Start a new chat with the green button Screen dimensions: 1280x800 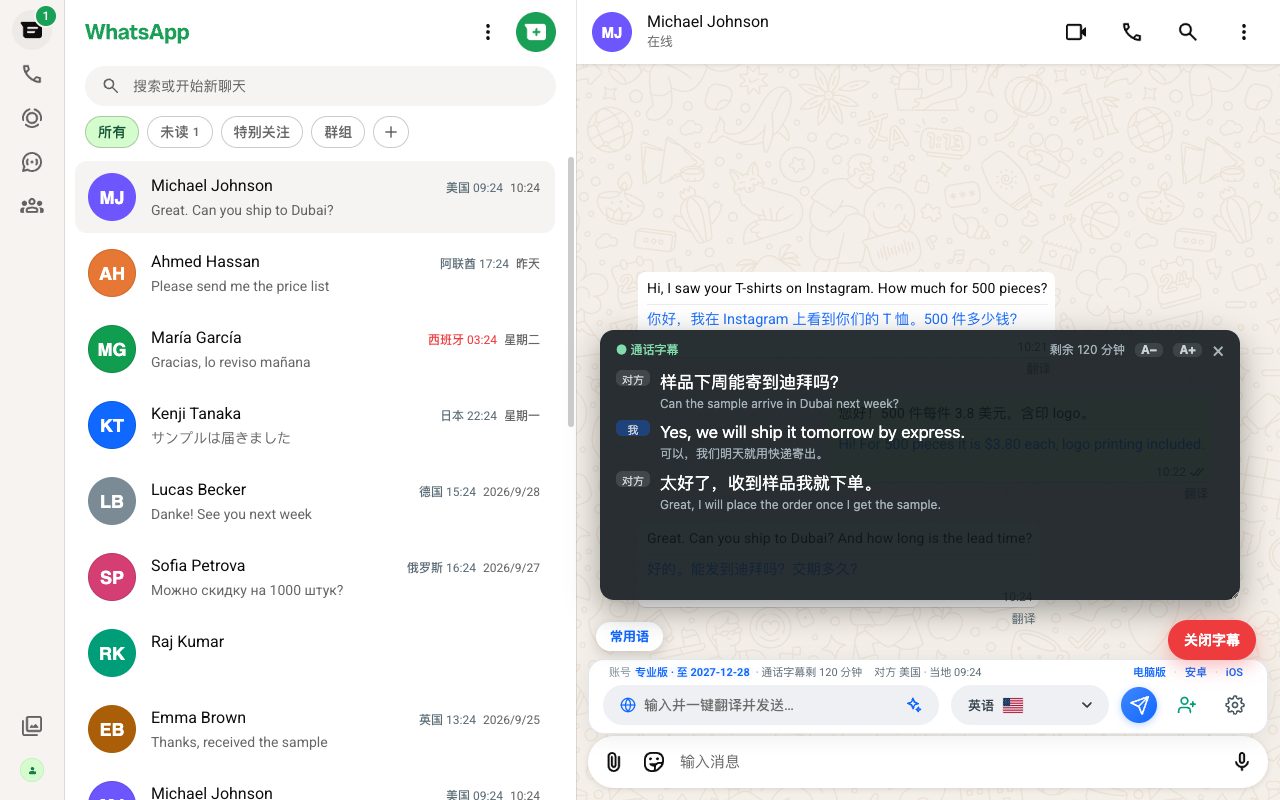click(536, 32)
